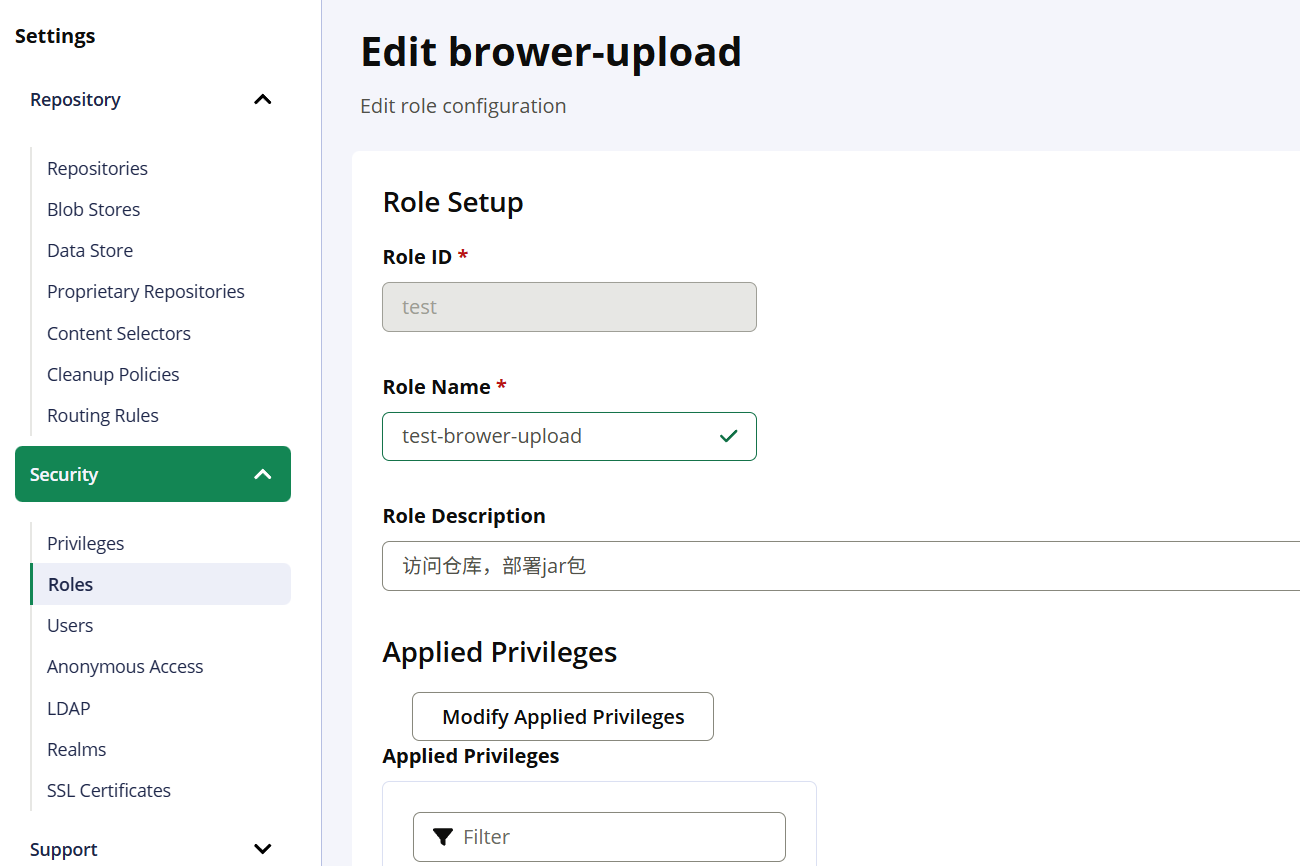The image size is (1300, 866).
Task: Open SSL Certificates page
Action: tap(109, 790)
